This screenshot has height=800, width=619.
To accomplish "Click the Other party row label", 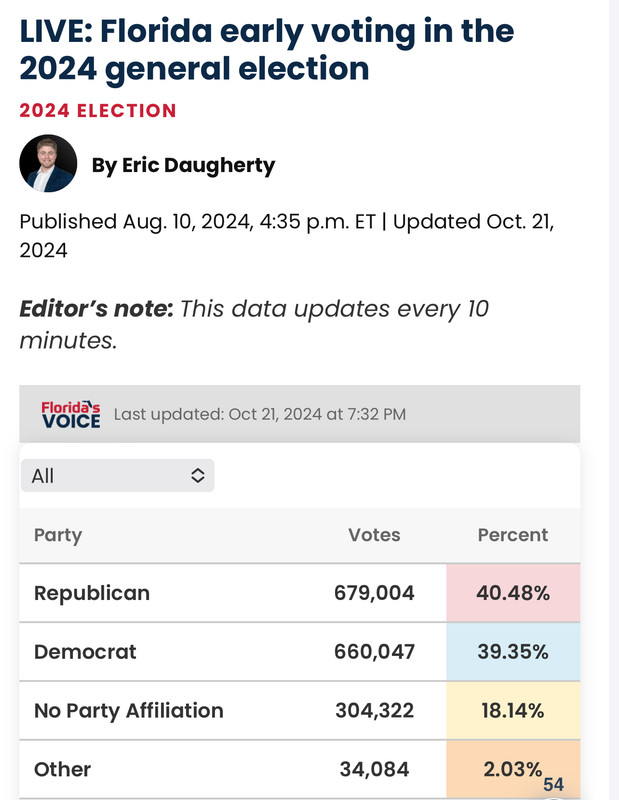I will point(62,769).
